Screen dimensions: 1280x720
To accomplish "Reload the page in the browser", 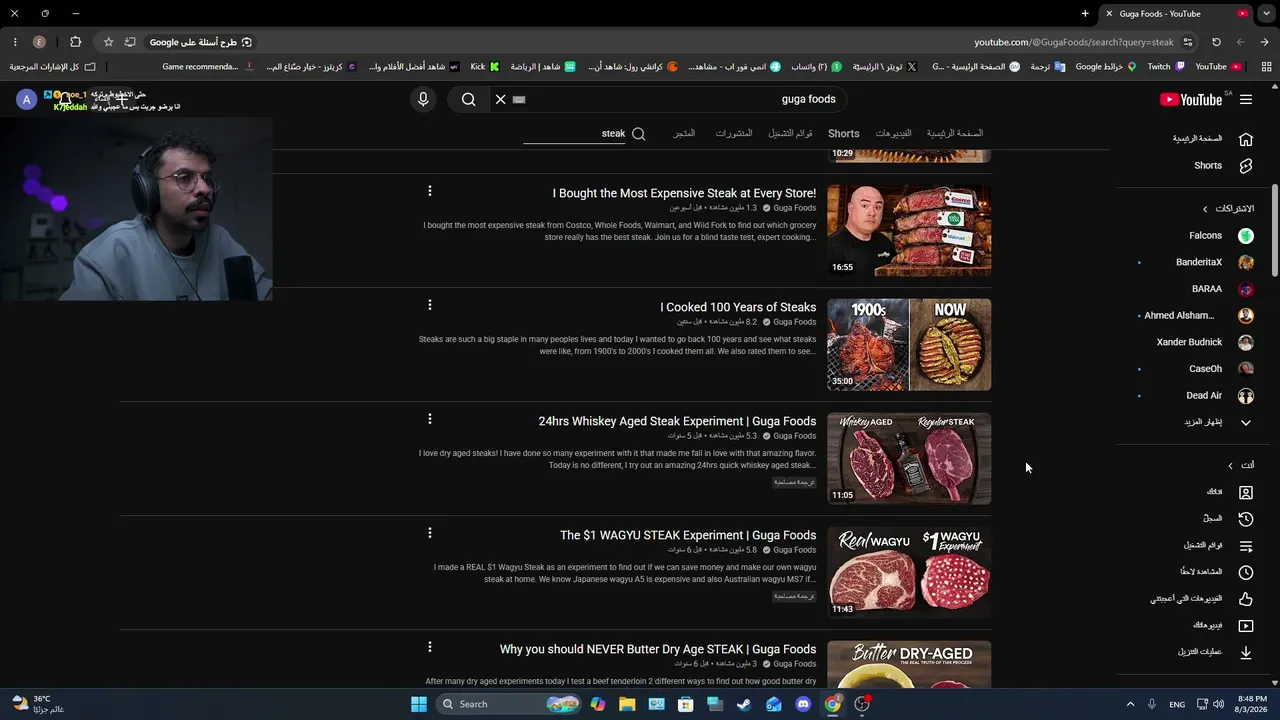I will click(x=1216, y=42).
